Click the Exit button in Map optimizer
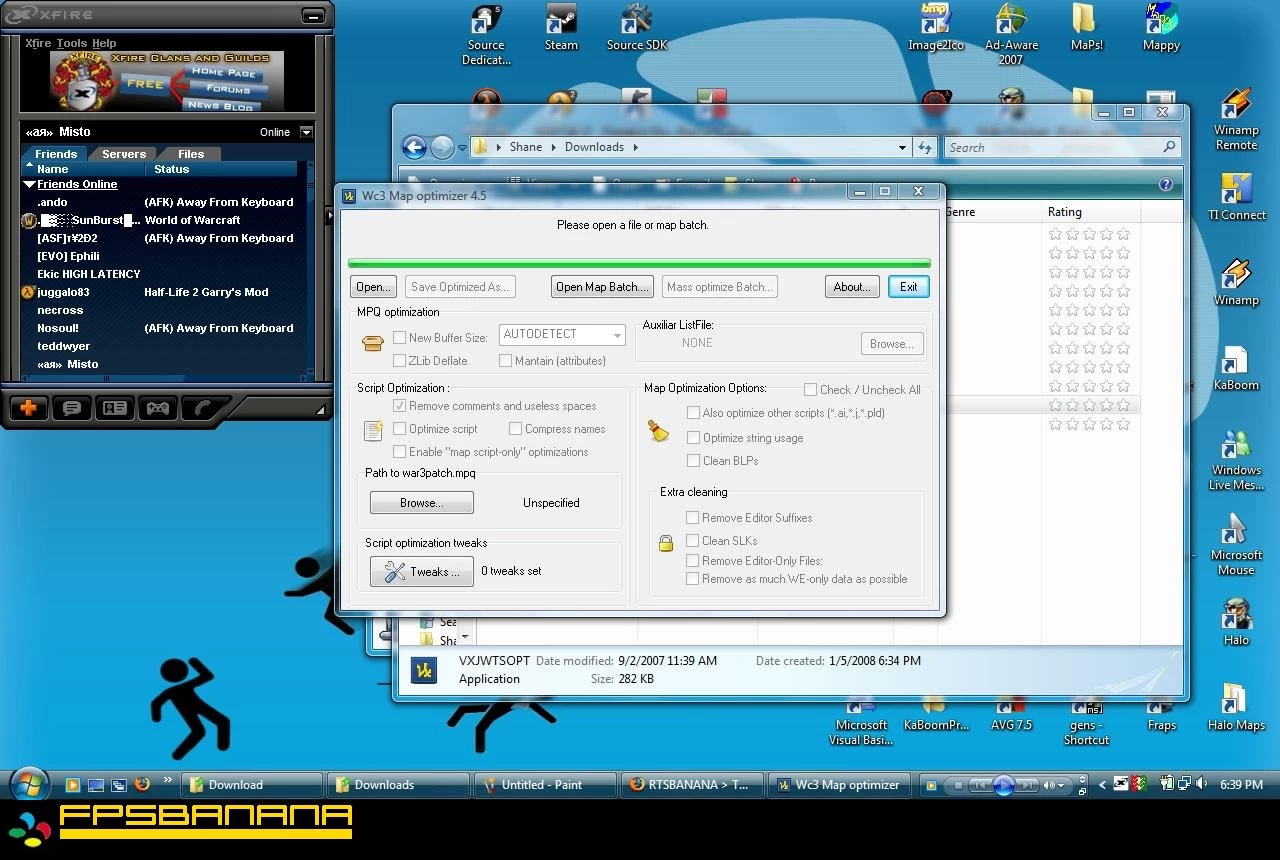This screenshot has width=1280, height=860. click(x=908, y=287)
